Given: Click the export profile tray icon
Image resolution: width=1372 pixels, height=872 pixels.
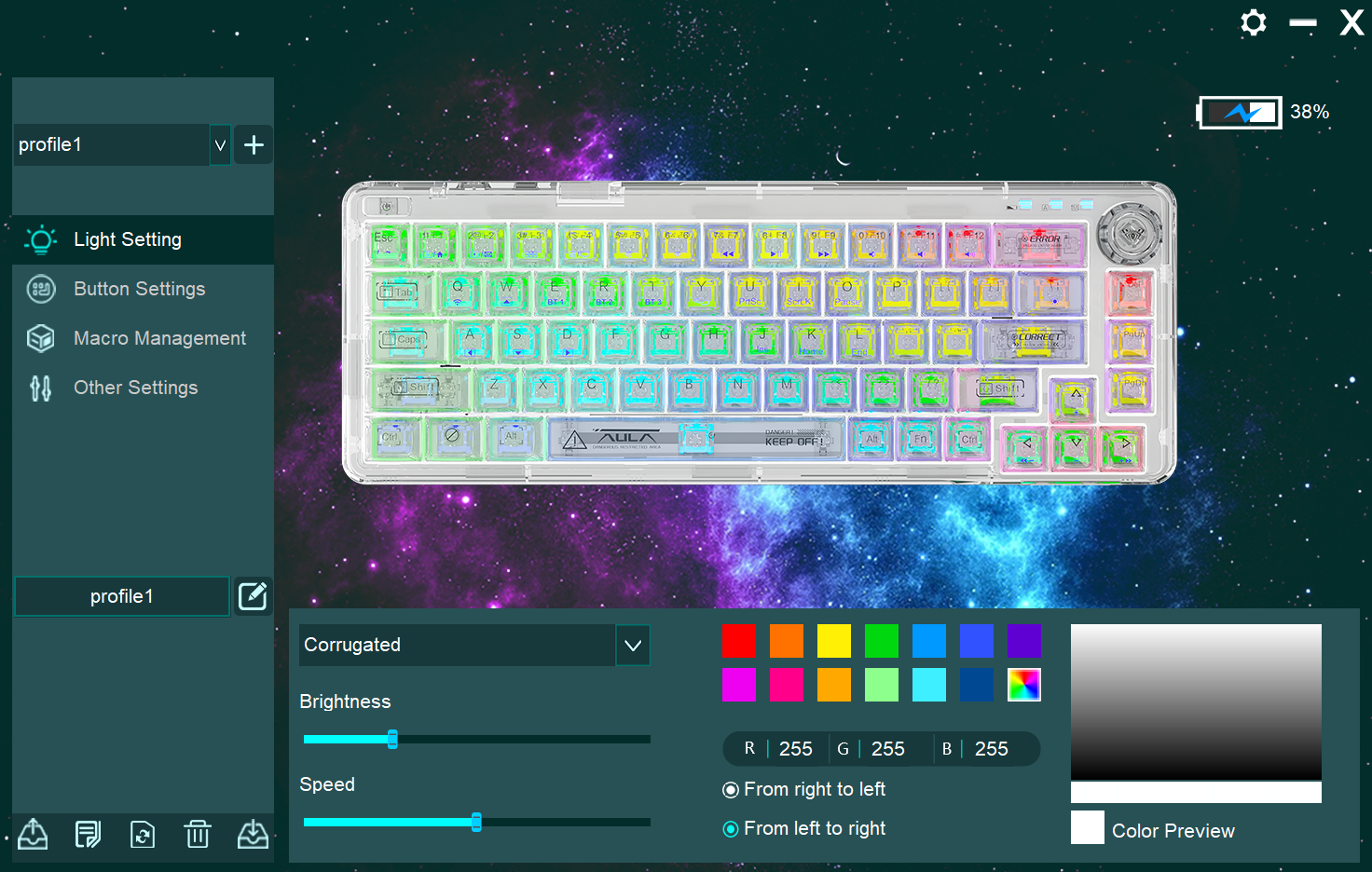Looking at the screenshot, I should click(33, 834).
